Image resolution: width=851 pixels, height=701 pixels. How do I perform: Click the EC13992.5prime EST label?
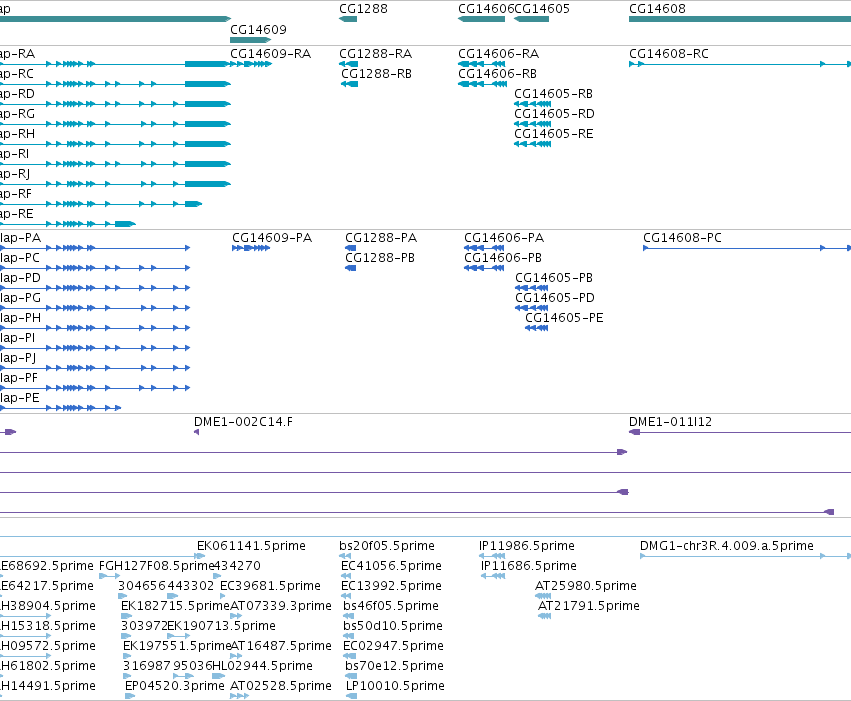coord(391,585)
